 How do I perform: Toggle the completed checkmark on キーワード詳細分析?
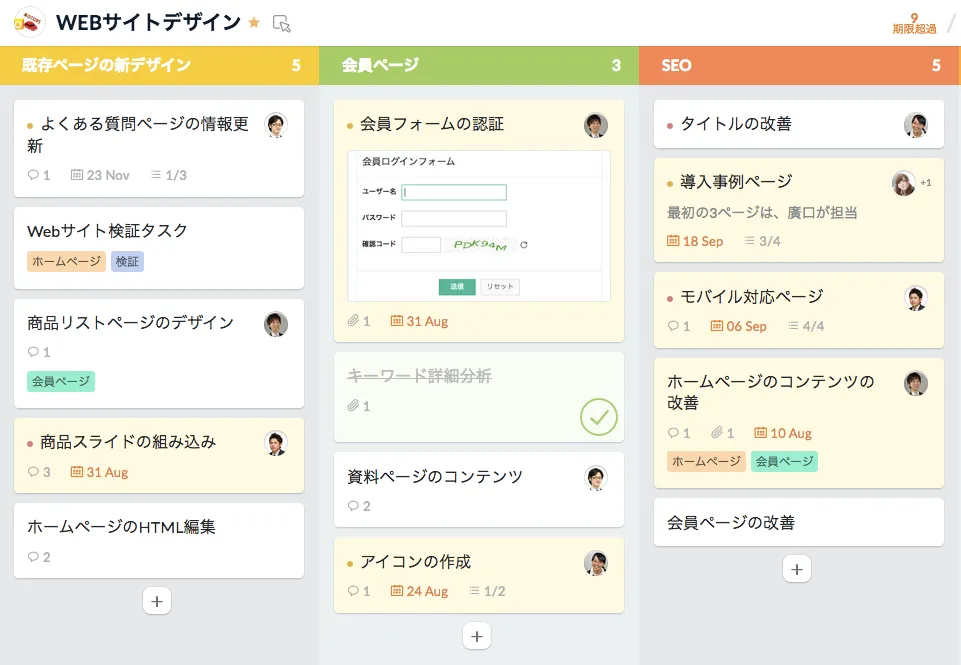coord(599,417)
